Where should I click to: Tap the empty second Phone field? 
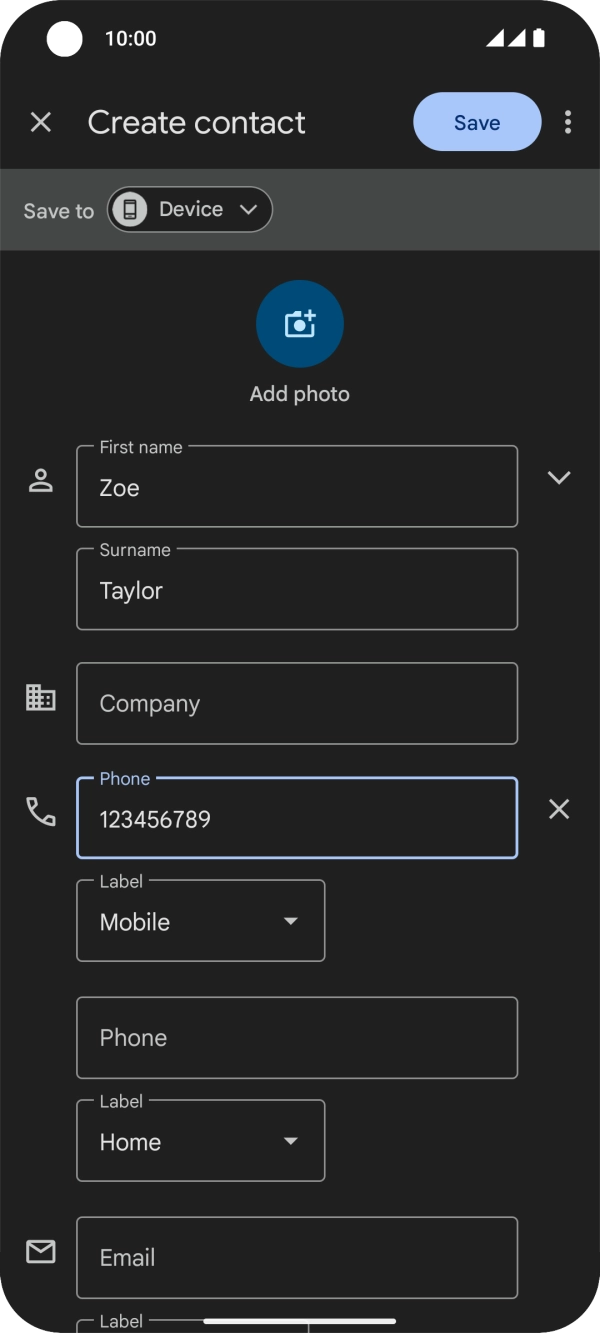point(297,1038)
